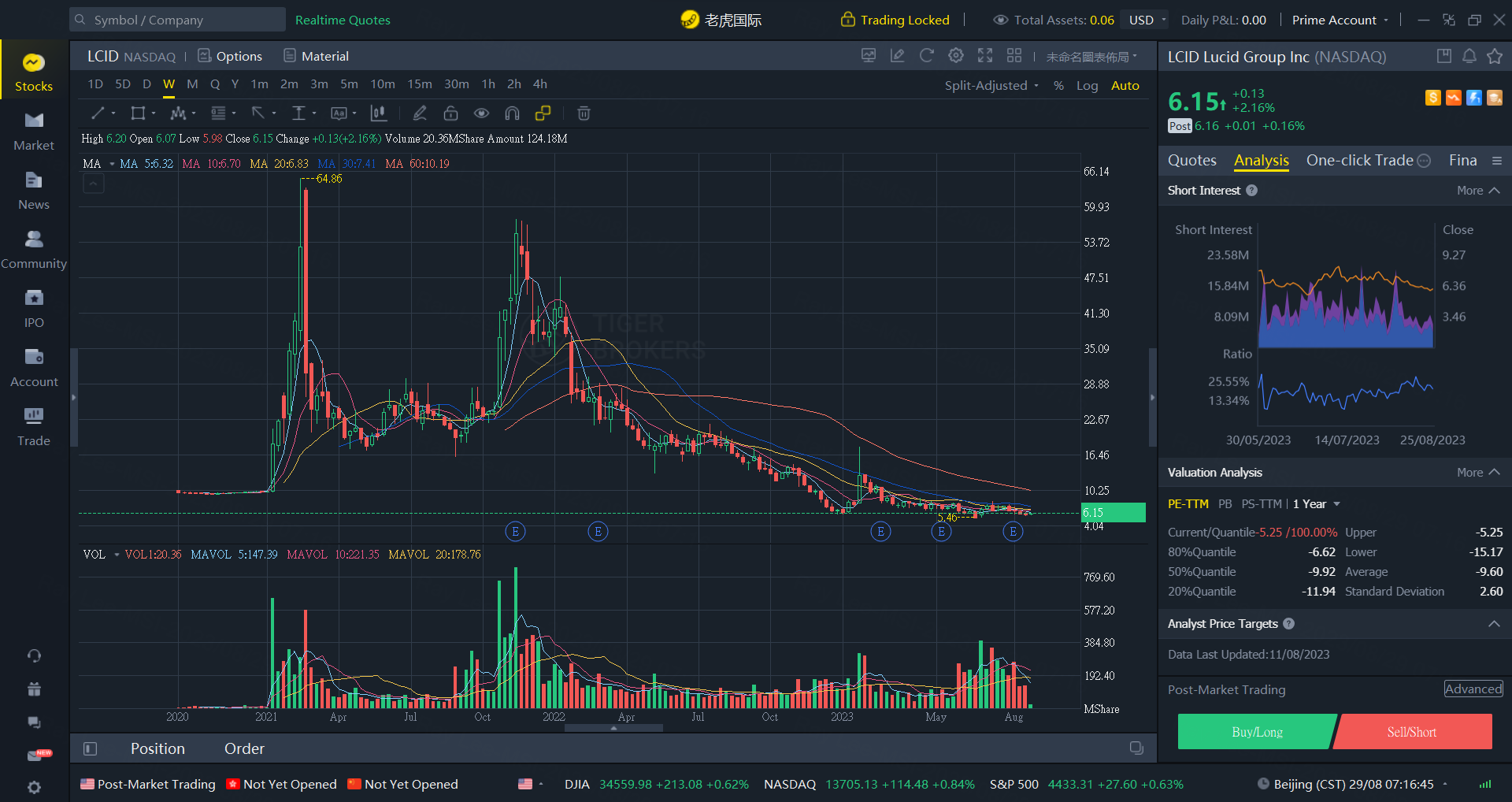The width and height of the screenshot is (1512, 802).
Task: Click the alert bell icon for LCID
Action: (x=1469, y=56)
